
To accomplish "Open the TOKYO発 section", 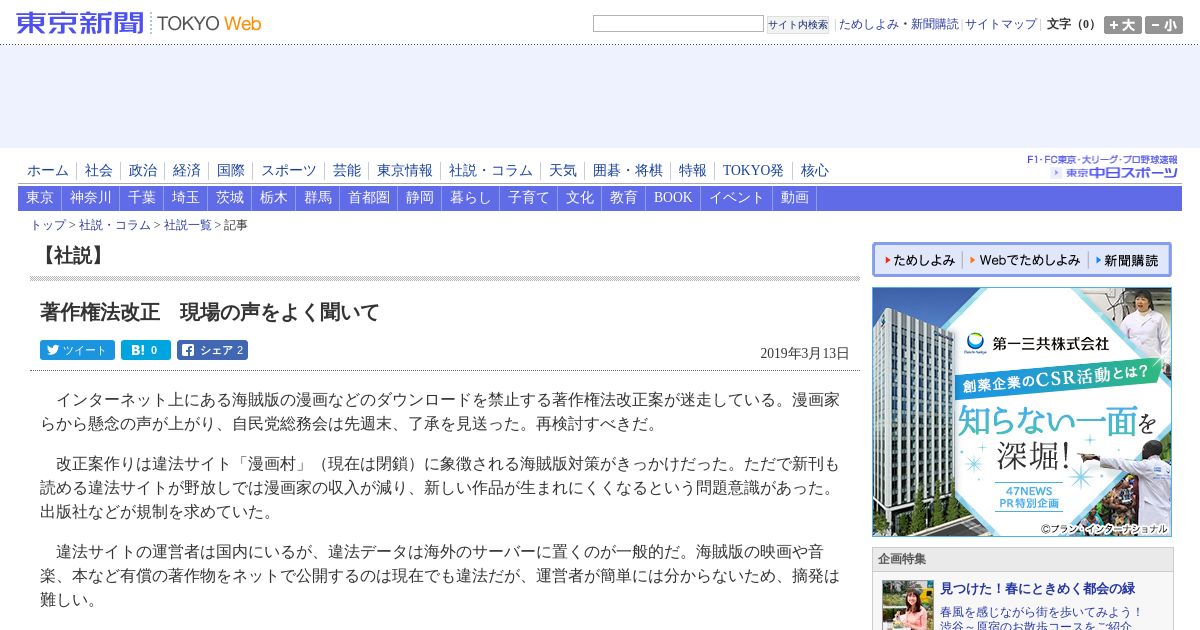I will [x=754, y=171].
